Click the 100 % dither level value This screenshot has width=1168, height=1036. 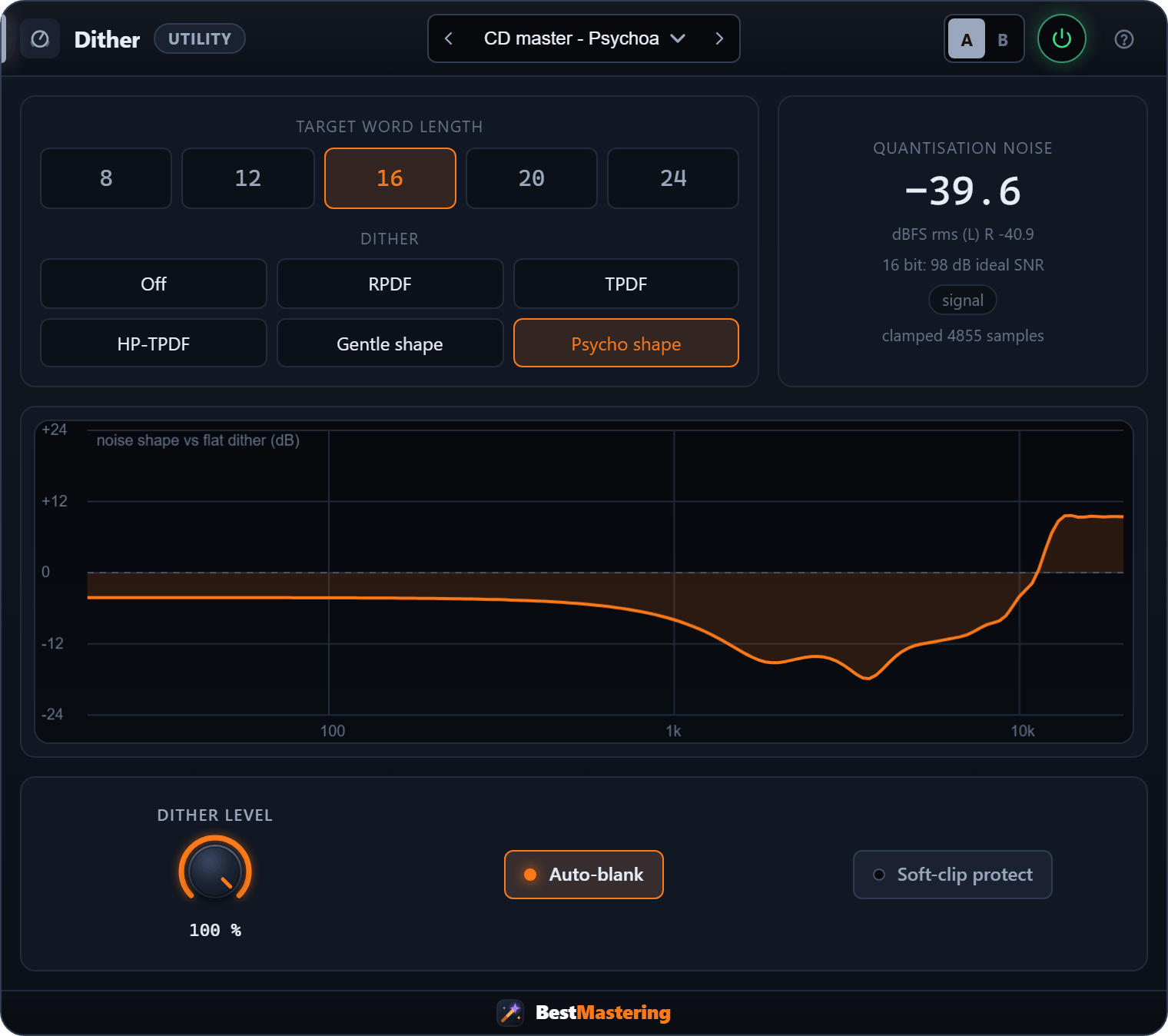tap(215, 930)
